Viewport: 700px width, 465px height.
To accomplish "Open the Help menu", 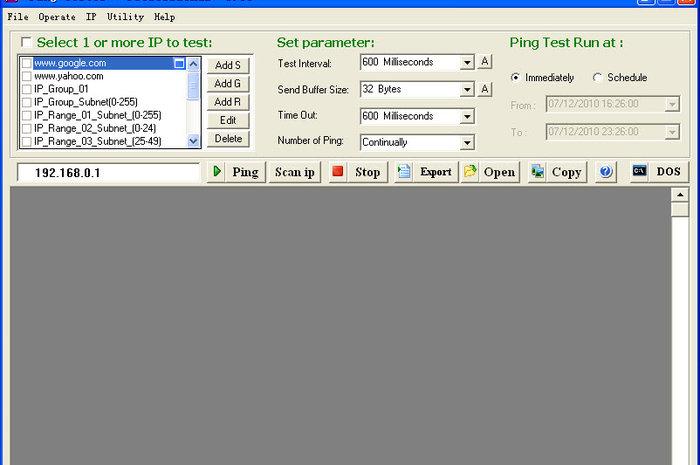I will coord(164,17).
